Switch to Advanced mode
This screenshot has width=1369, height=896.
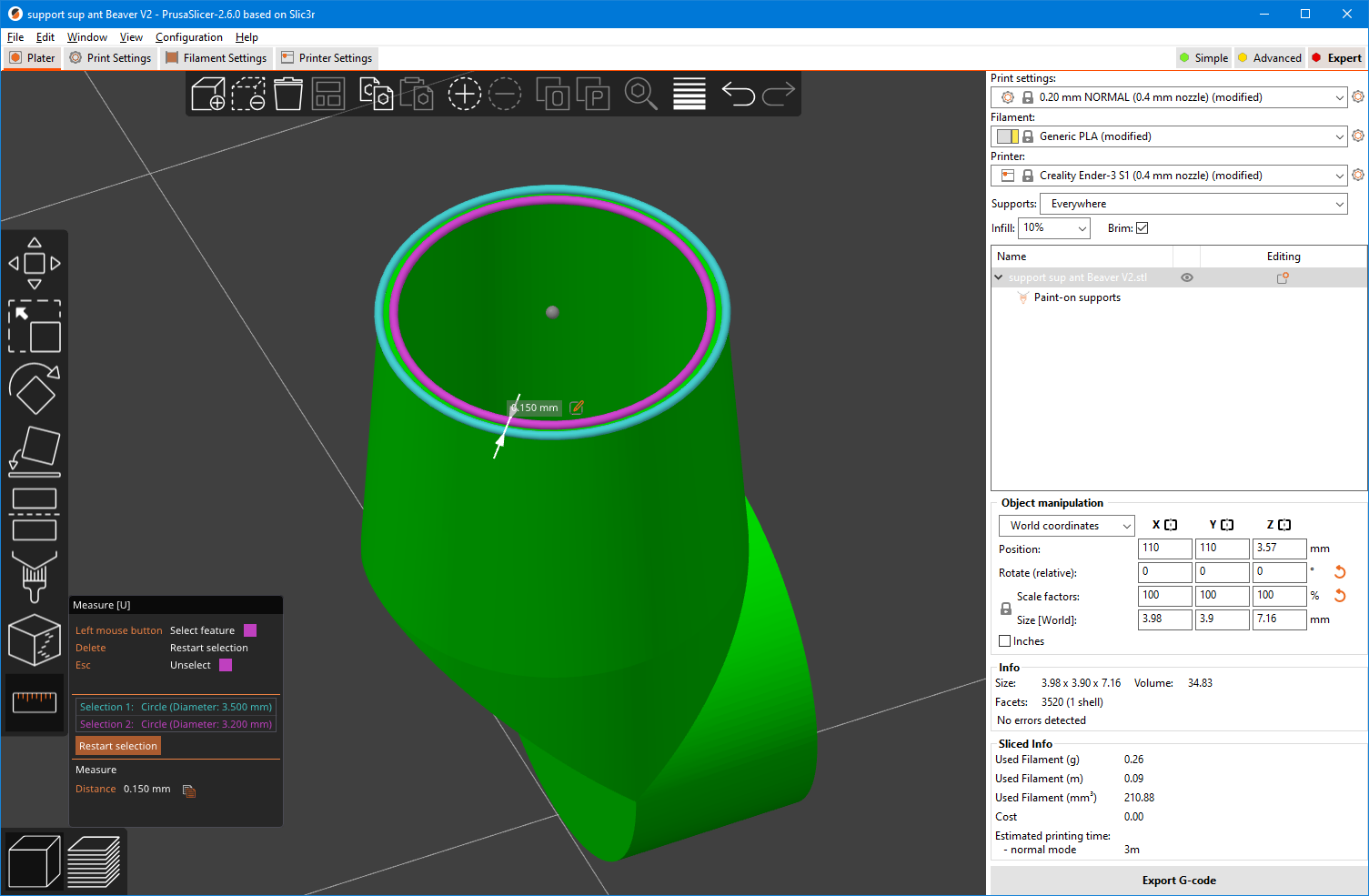(1270, 57)
